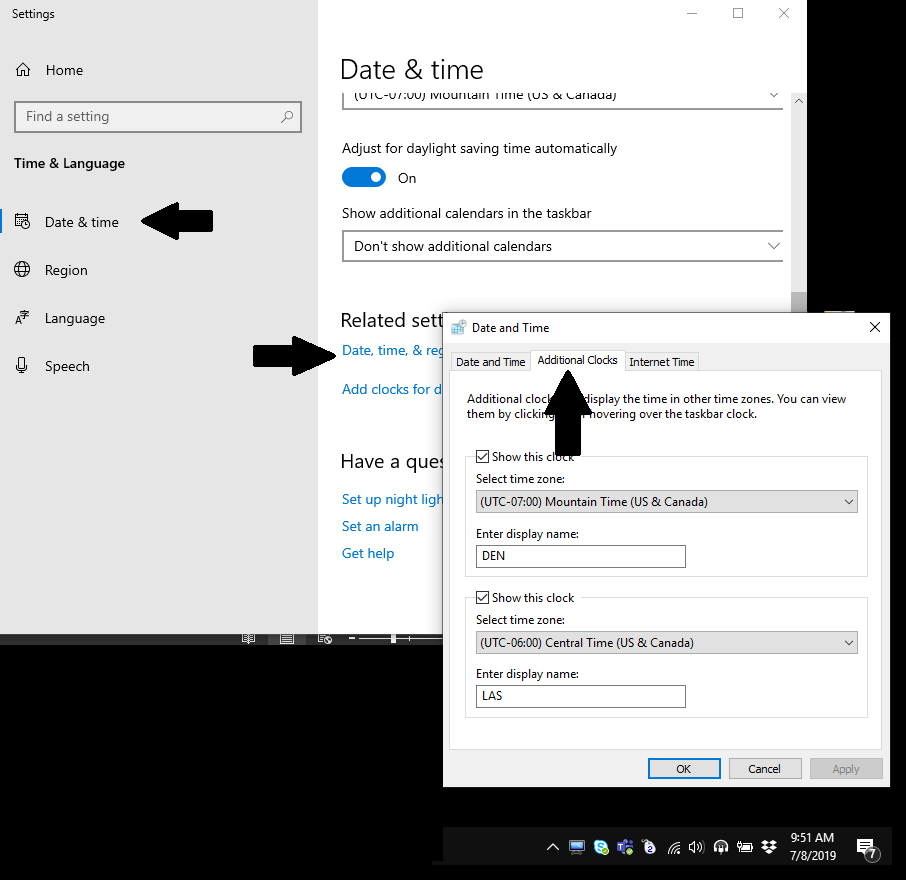Open battery power tray icon

[744, 847]
